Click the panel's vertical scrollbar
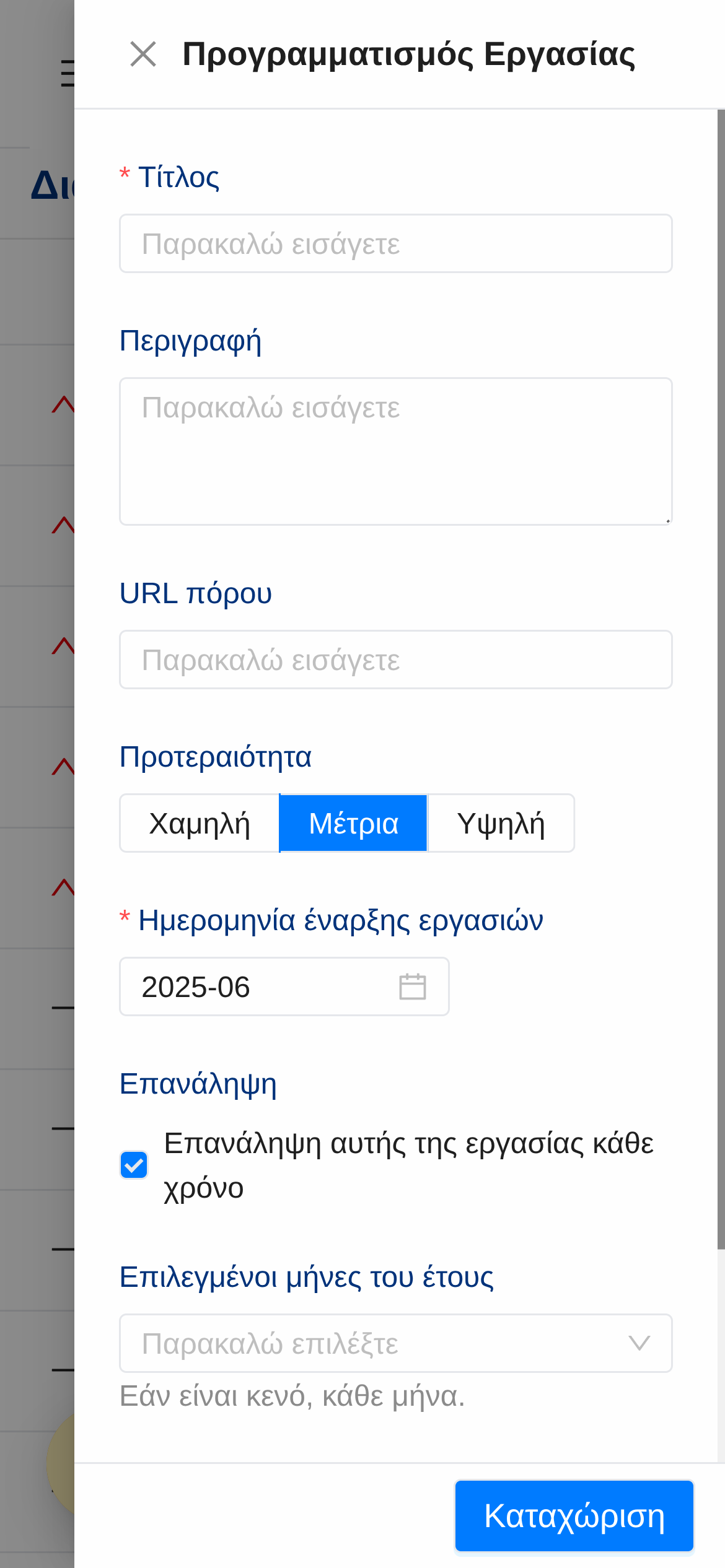Viewport: 725px width, 1568px height. tap(721, 681)
